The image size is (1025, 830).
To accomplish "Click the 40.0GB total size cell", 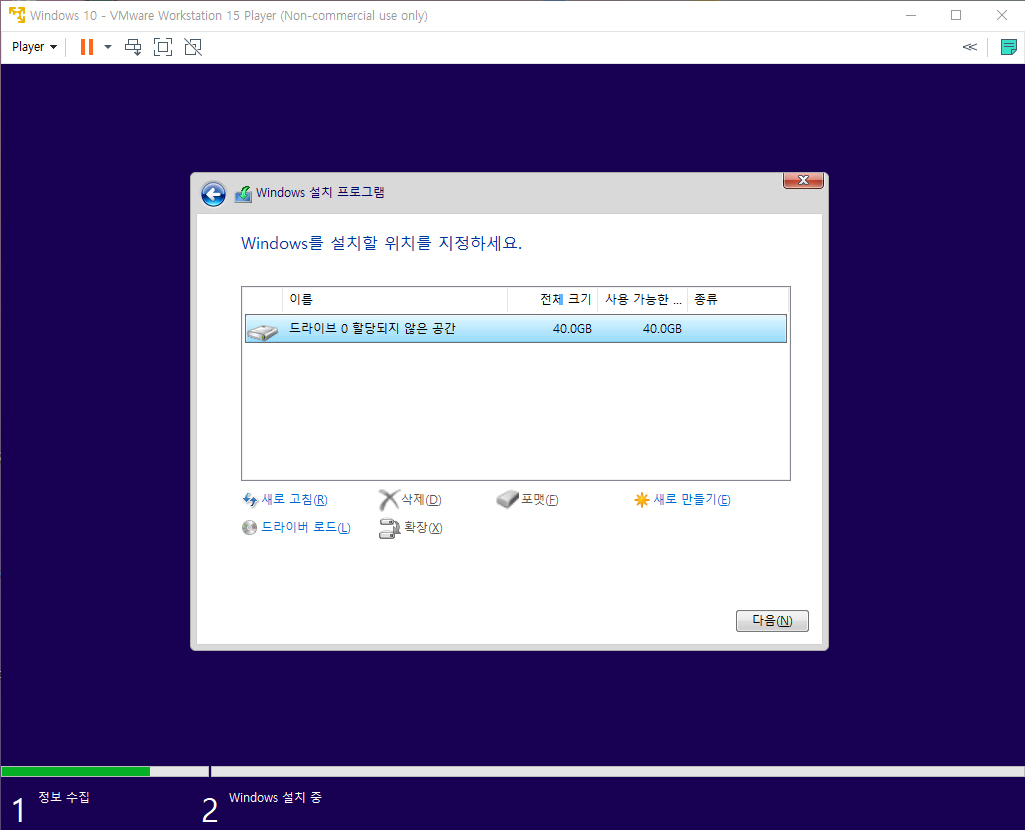I will 572,329.
